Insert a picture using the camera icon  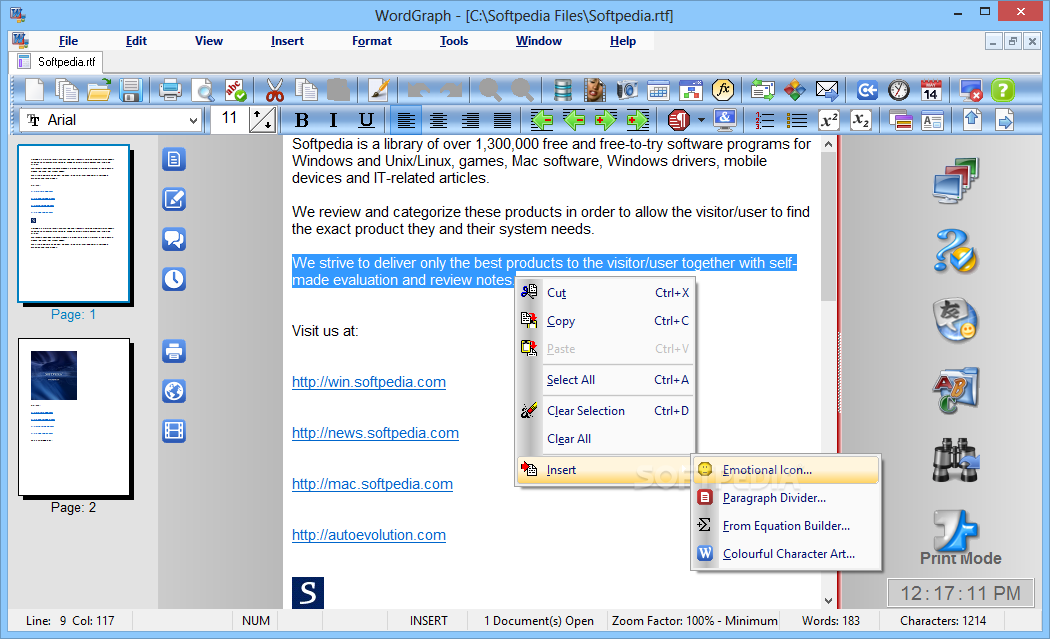627,90
